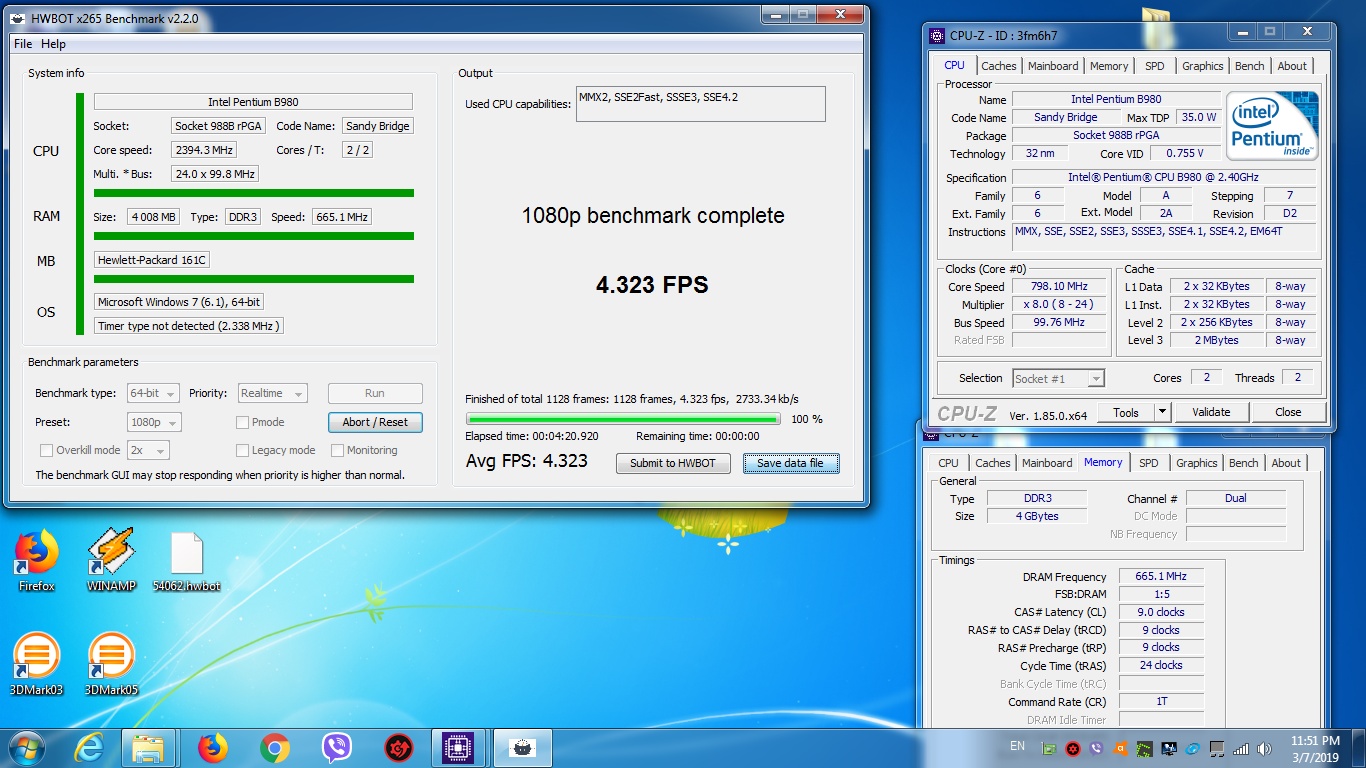
Task: Click the Used CPU capabilities text box
Action: [701, 104]
